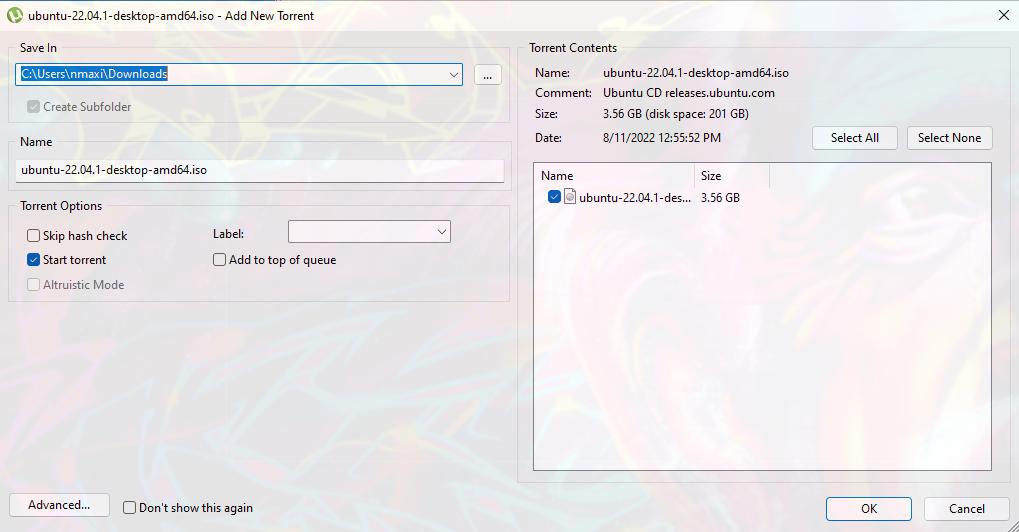Click the ISO file icon in contents list
The width and height of the screenshot is (1019, 532).
pyautogui.click(x=569, y=196)
